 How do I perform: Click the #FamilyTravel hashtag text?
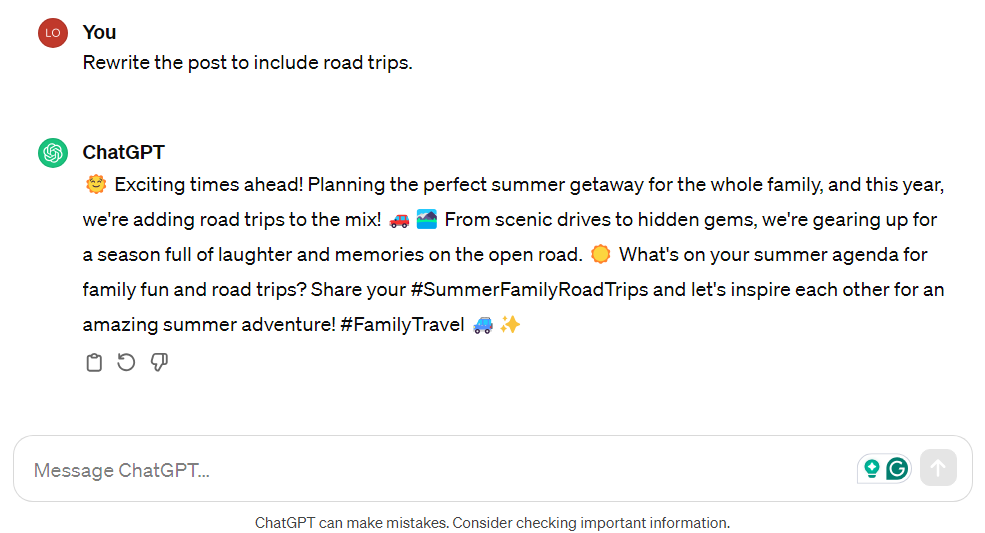402,325
